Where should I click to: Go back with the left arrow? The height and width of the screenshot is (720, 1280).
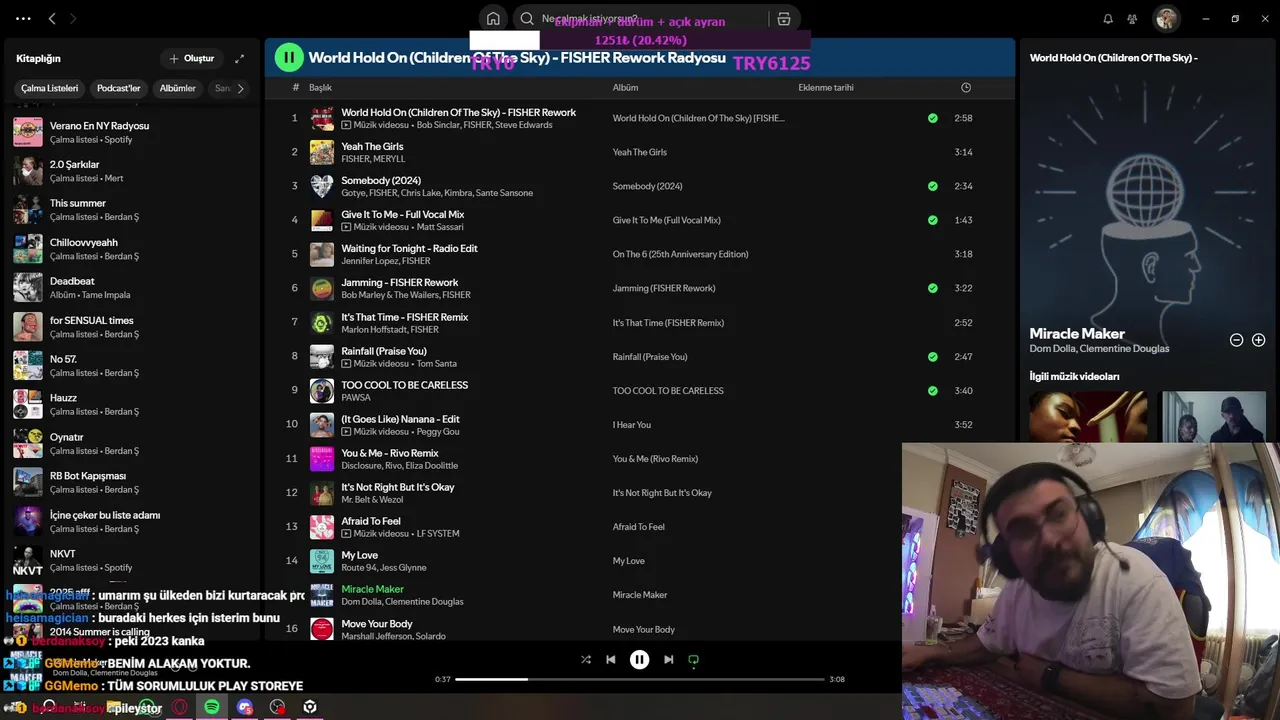click(52, 18)
